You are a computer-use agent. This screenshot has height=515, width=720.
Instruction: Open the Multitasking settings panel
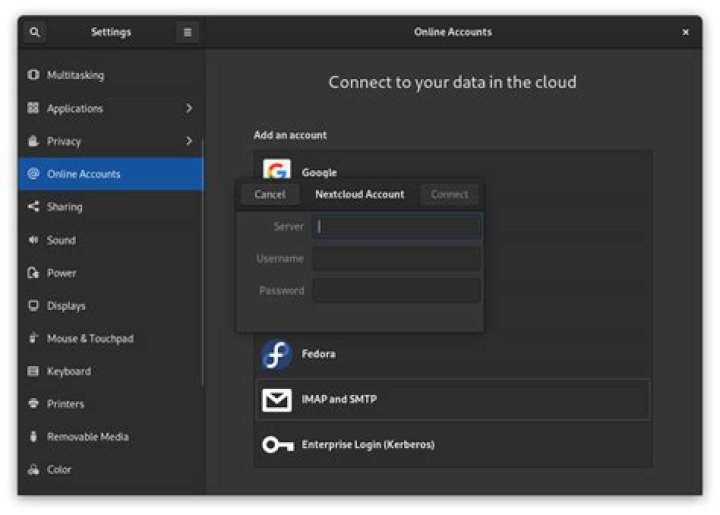click(x=110, y=75)
